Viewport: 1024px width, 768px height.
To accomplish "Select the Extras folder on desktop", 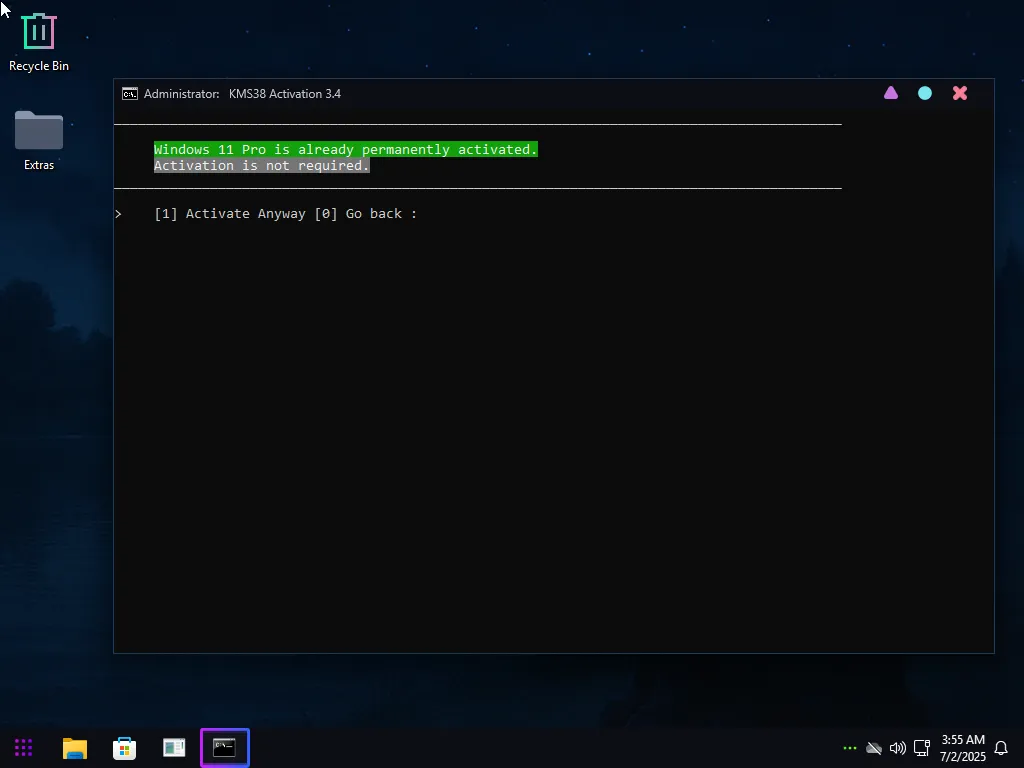I will [x=39, y=140].
